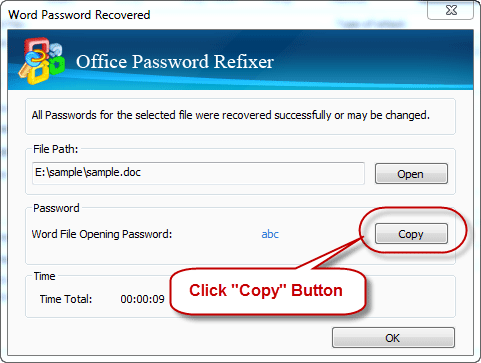Select the recovered password text abc
The height and width of the screenshot is (363, 481).
tap(270, 234)
